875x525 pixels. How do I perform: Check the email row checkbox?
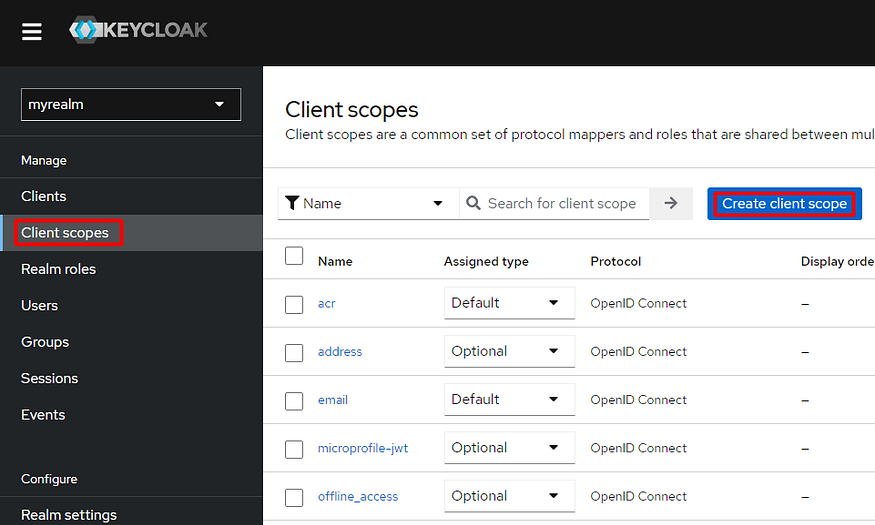[x=294, y=401]
